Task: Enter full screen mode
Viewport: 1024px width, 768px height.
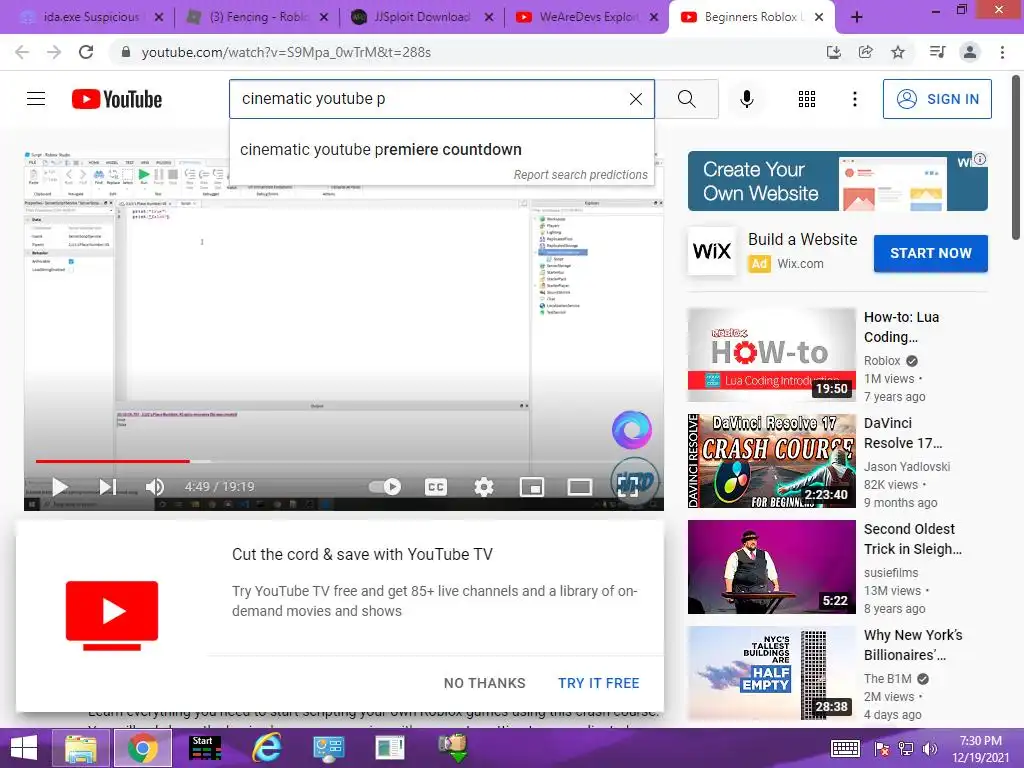Action: point(628,487)
